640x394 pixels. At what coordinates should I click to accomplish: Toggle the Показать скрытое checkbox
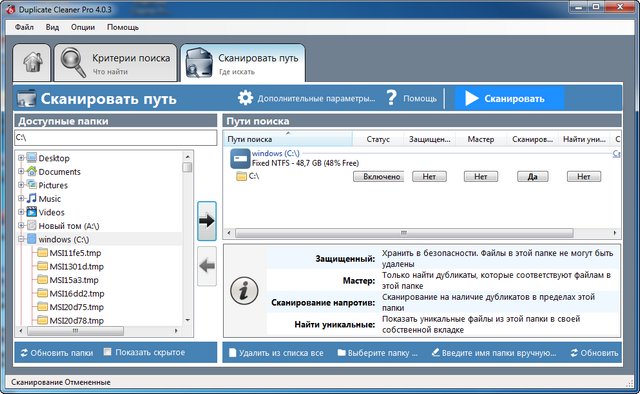point(107,352)
